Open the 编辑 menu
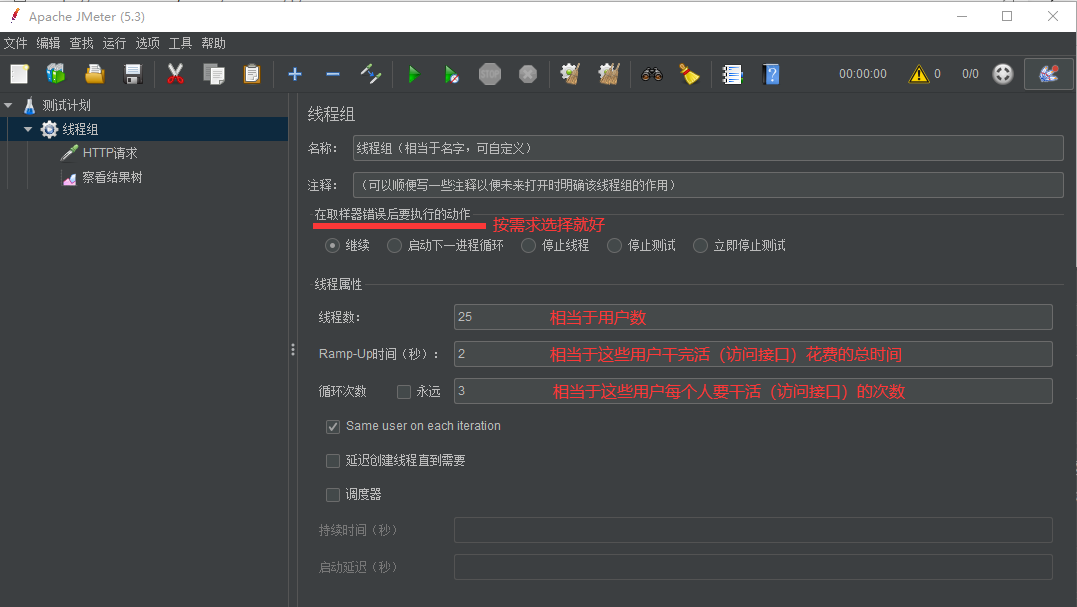Image resolution: width=1077 pixels, height=607 pixels. pyautogui.click(x=48, y=43)
